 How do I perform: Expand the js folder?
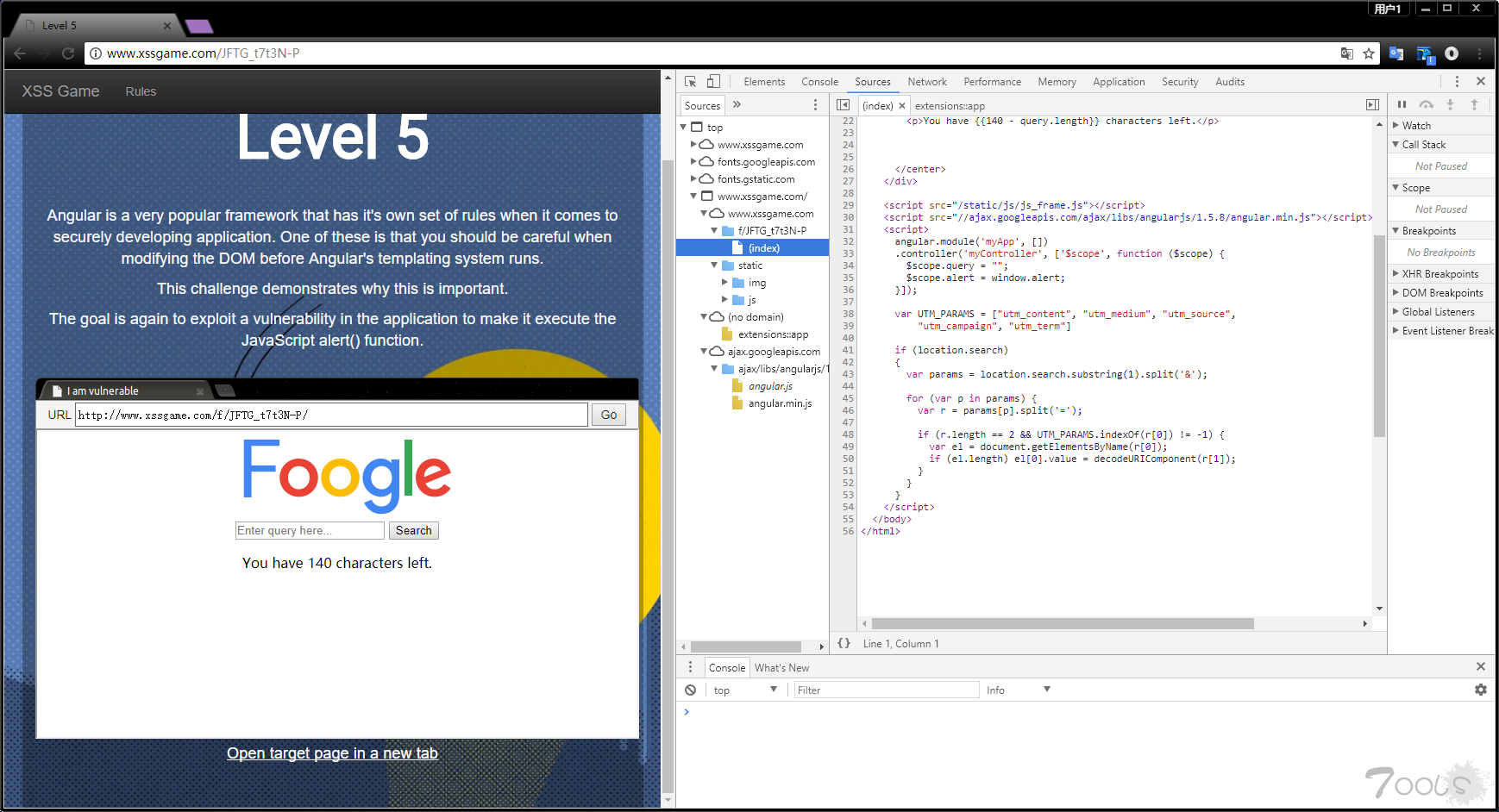724,299
